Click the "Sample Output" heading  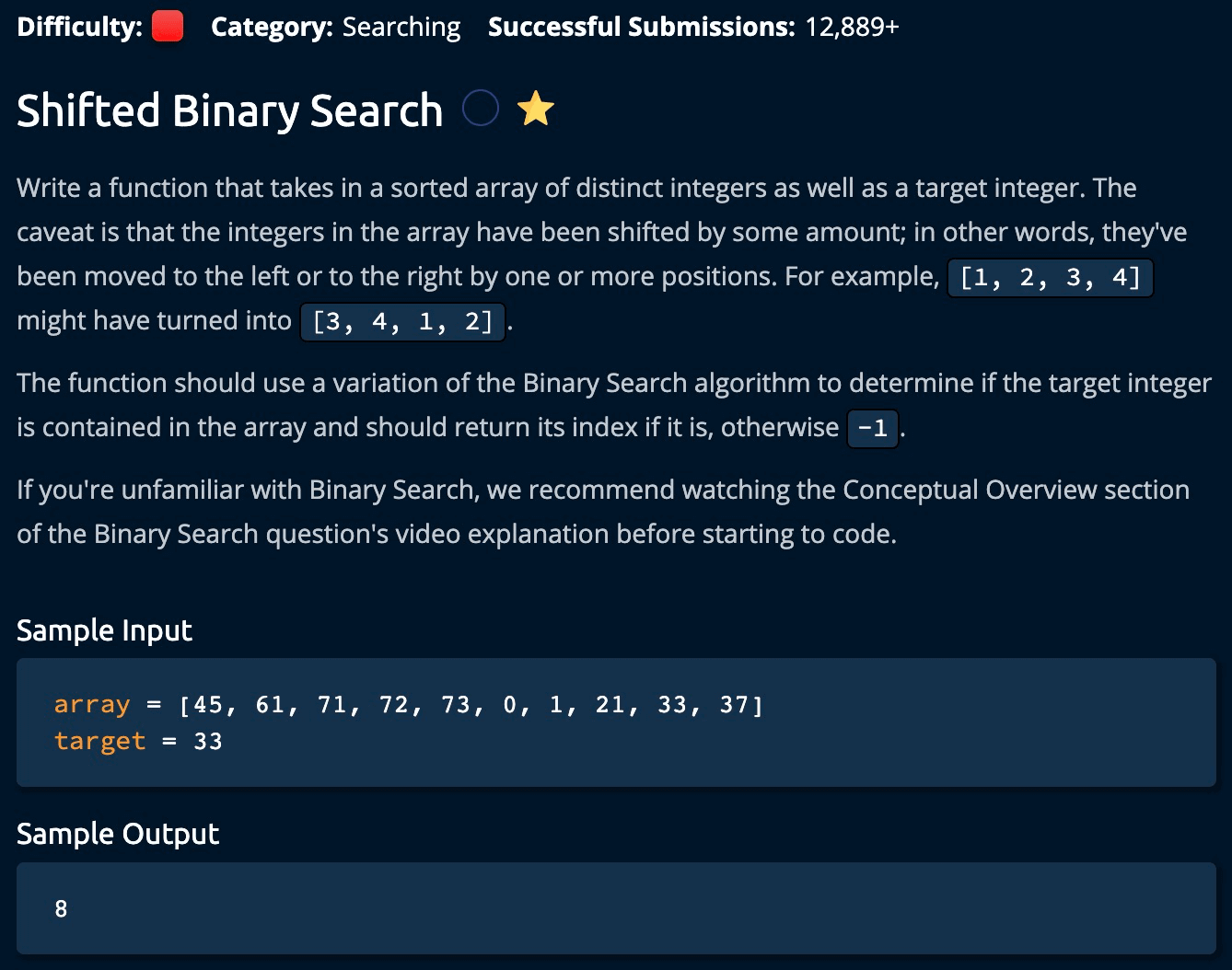point(118,834)
